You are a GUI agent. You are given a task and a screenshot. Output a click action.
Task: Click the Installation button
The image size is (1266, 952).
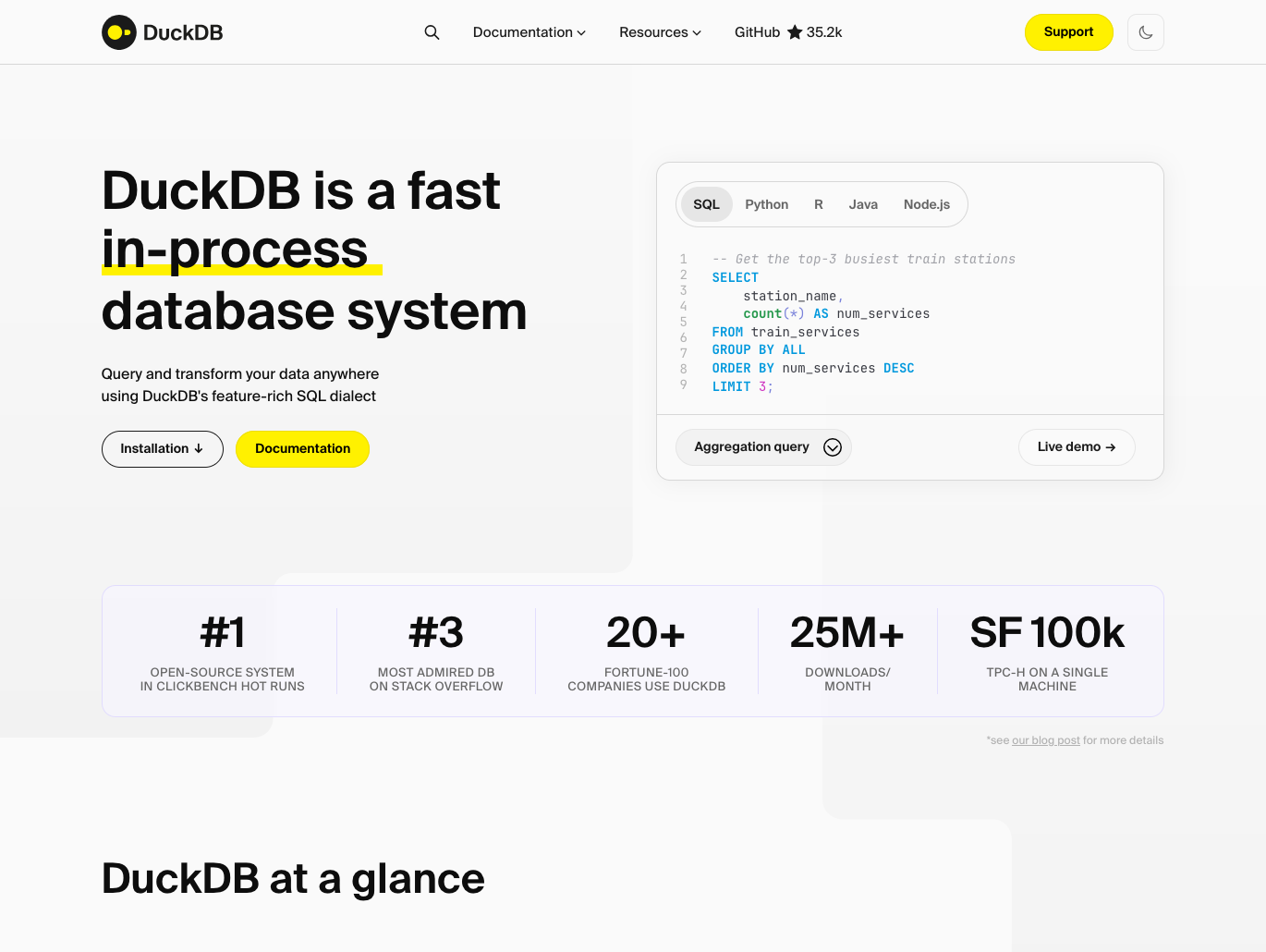[x=162, y=449]
